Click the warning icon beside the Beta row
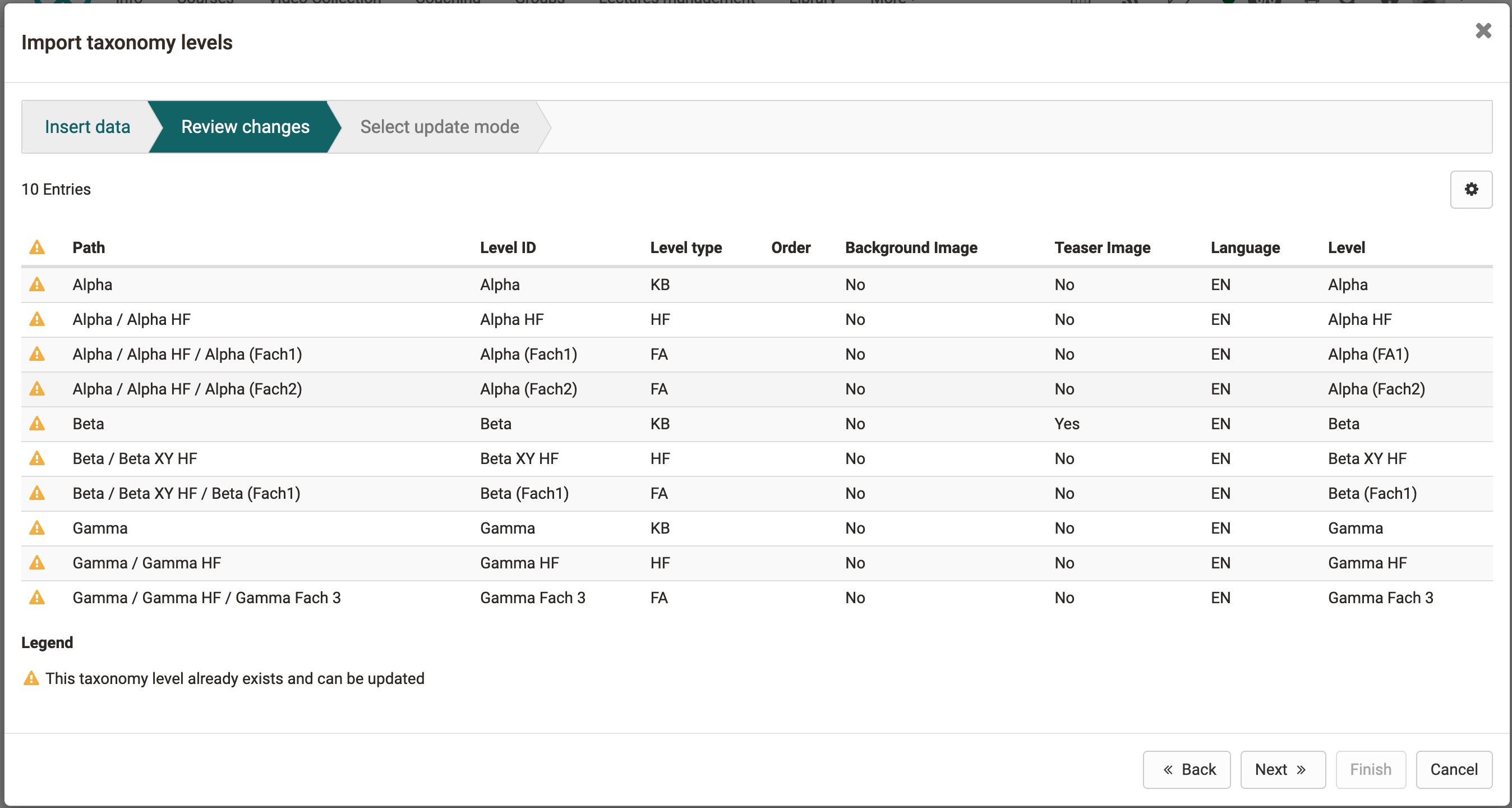1512x808 pixels. pos(38,424)
